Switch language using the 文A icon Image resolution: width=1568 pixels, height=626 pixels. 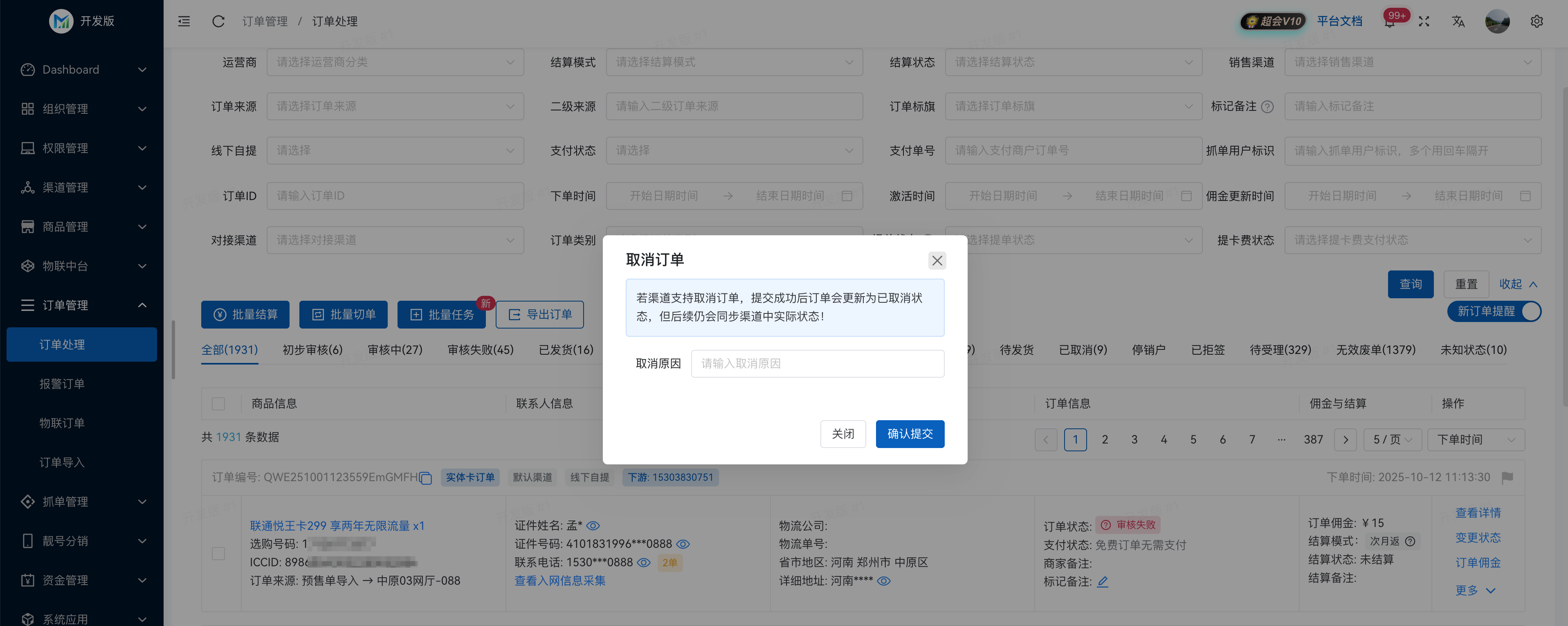click(x=1458, y=21)
